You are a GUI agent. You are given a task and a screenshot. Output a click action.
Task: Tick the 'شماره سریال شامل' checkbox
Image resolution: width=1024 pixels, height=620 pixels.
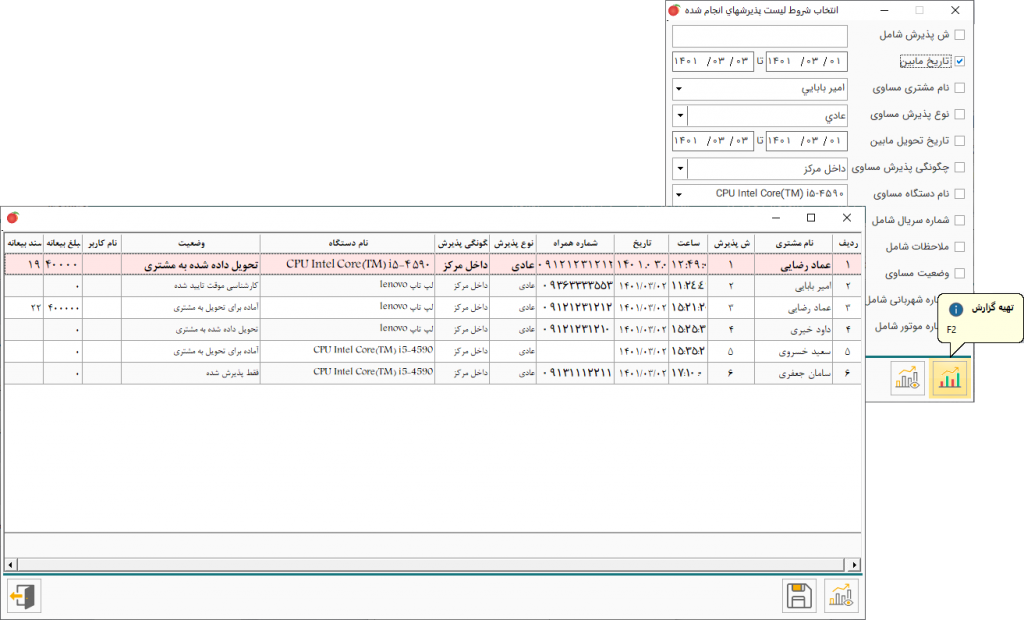tap(959, 220)
